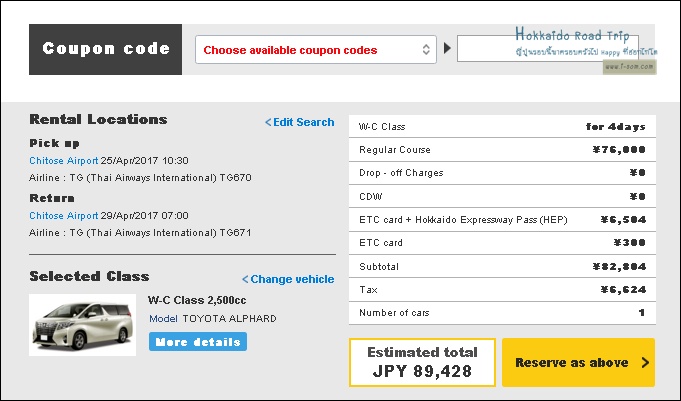This screenshot has width=681, height=401.
Task: Click the Reserve as above button
Action: tap(579, 362)
